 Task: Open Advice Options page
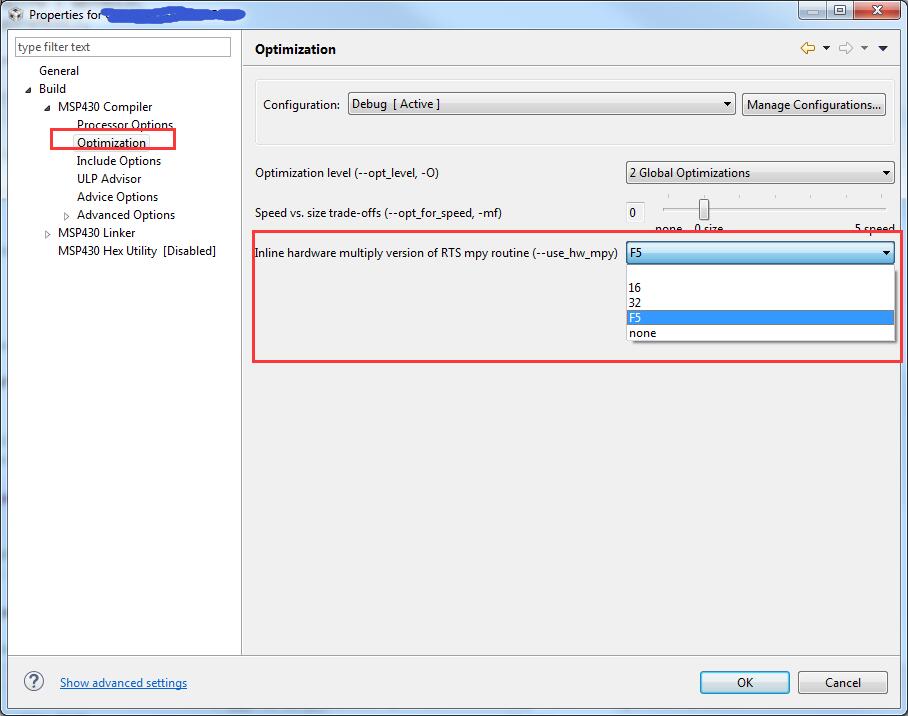(x=118, y=196)
